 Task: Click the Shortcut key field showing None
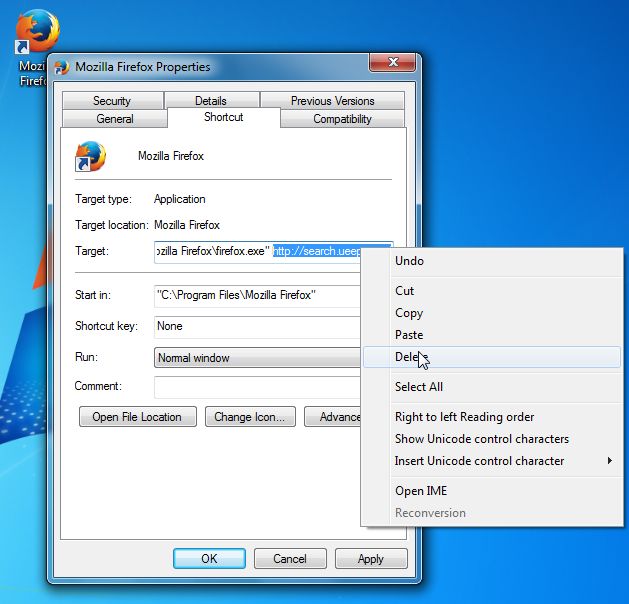point(257,326)
